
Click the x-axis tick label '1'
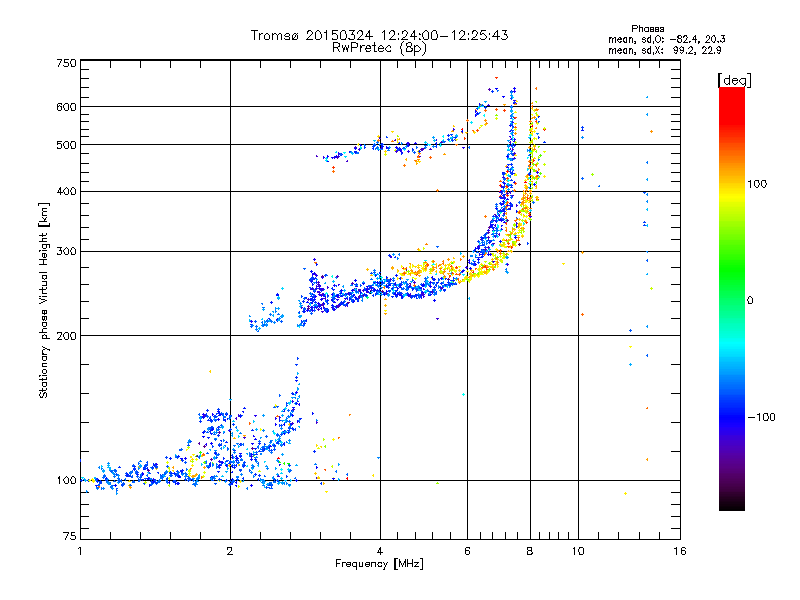[x=80, y=551]
